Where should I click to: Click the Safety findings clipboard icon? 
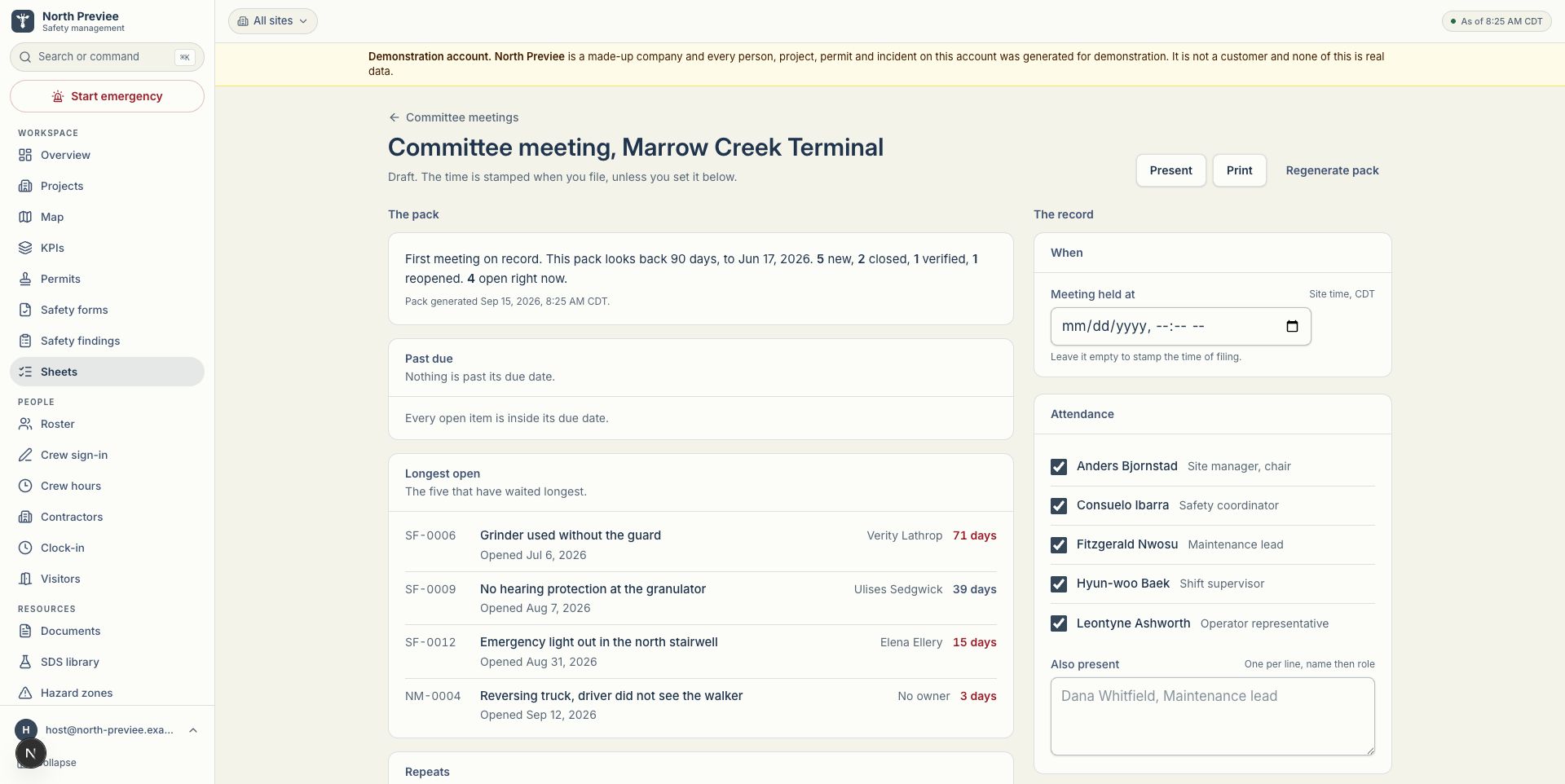[25, 341]
